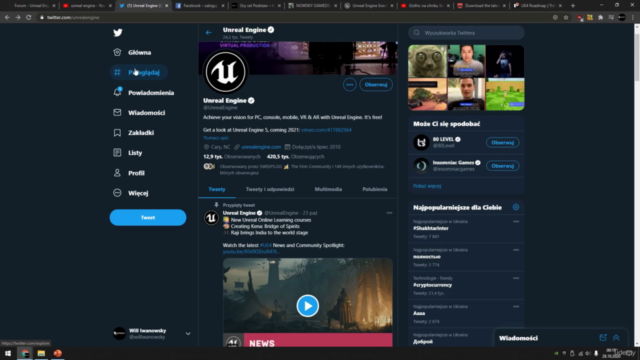Viewport: 640px width, 360px height.
Task: Open 12,9 tys. Obserwowanych following list
Action: (x=231, y=156)
